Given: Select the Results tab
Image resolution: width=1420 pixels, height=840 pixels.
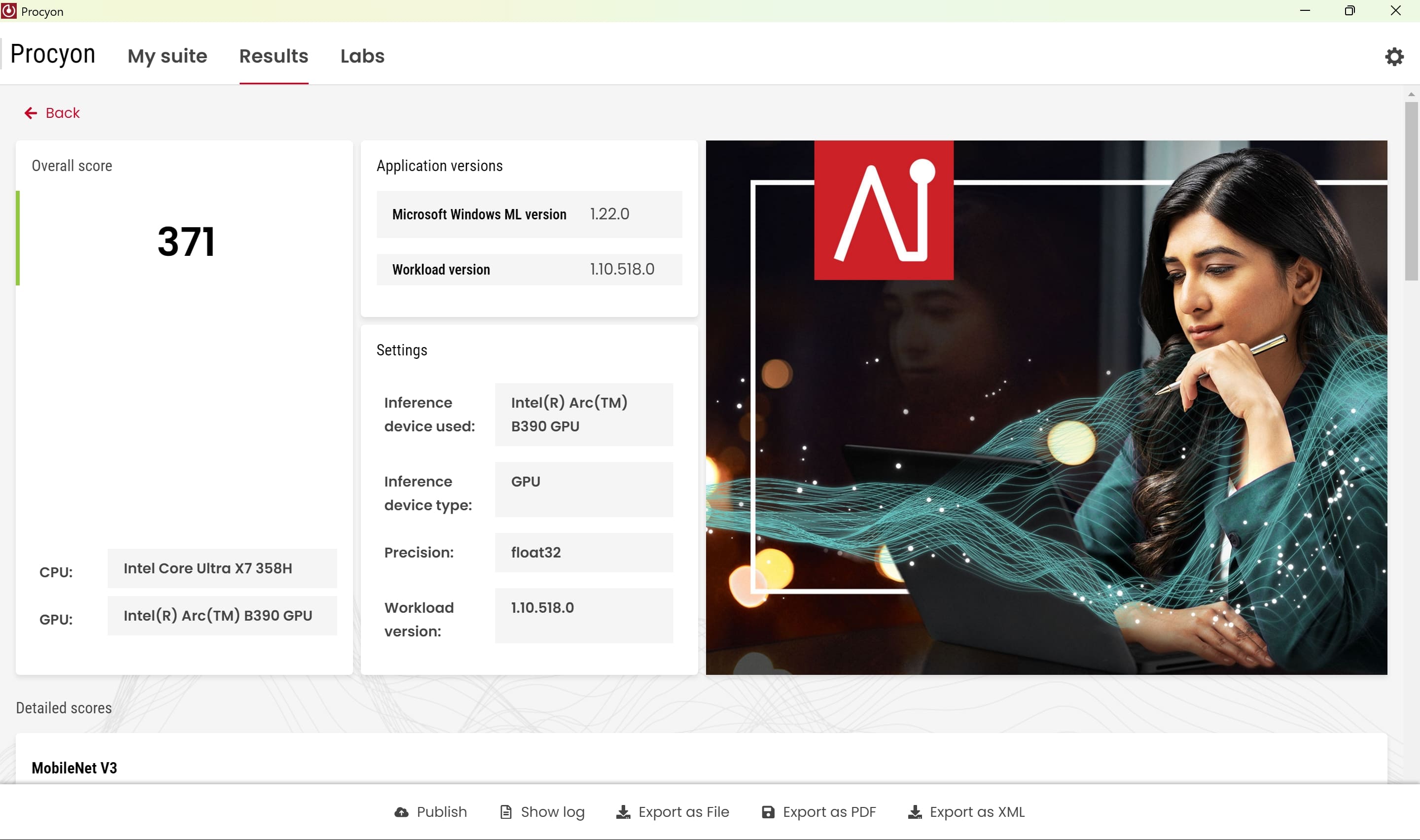Looking at the screenshot, I should pos(273,56).
